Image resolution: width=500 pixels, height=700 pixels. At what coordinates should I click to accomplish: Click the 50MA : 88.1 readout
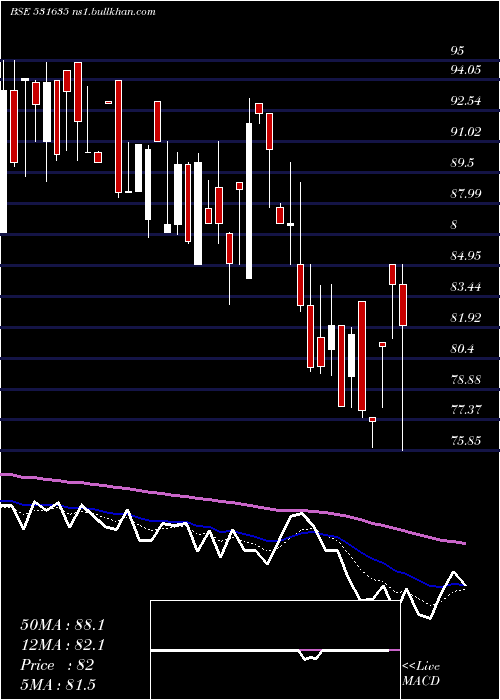coord(62,625)
